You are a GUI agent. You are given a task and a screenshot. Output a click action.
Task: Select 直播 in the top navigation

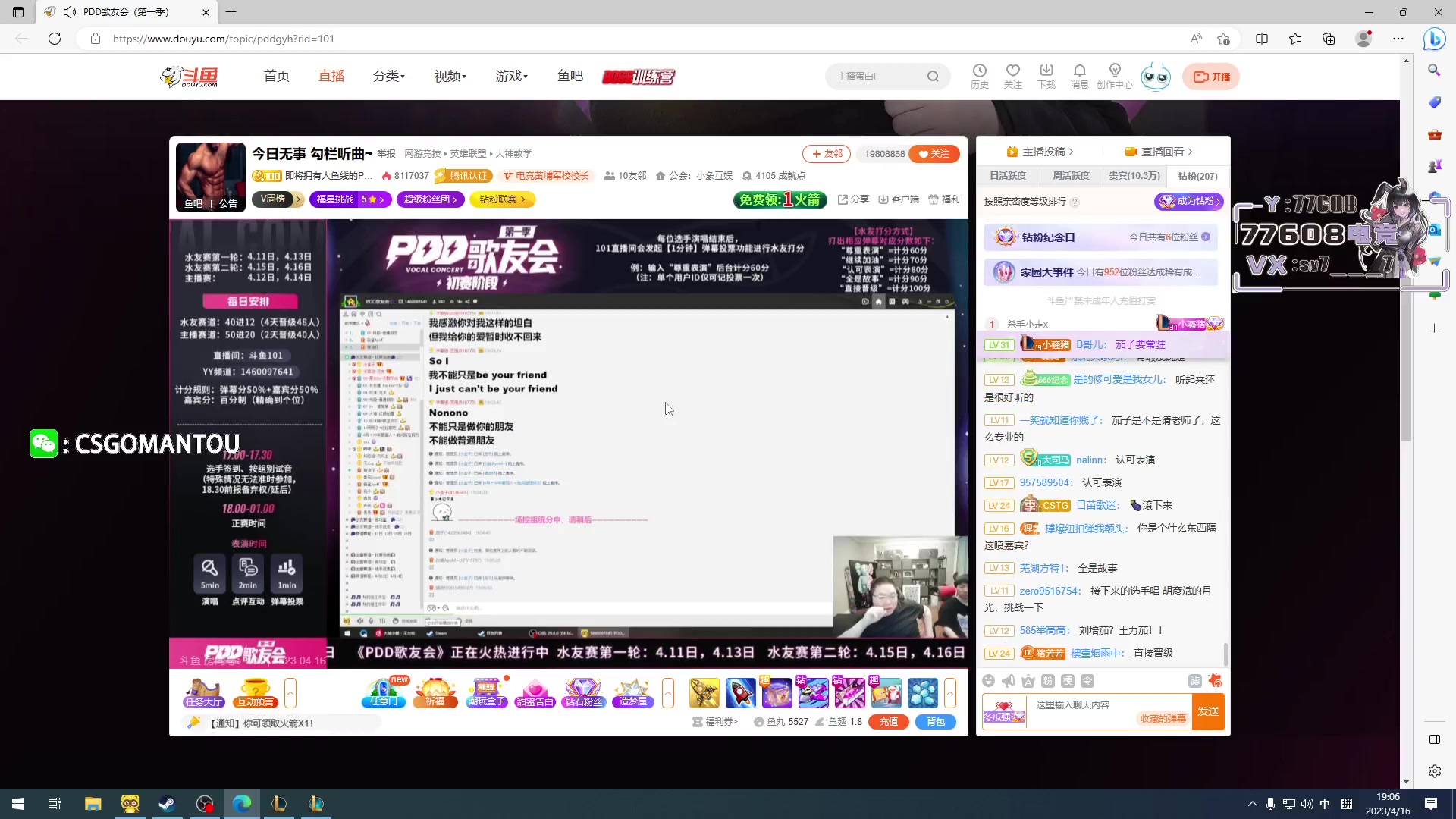(331, 76)
